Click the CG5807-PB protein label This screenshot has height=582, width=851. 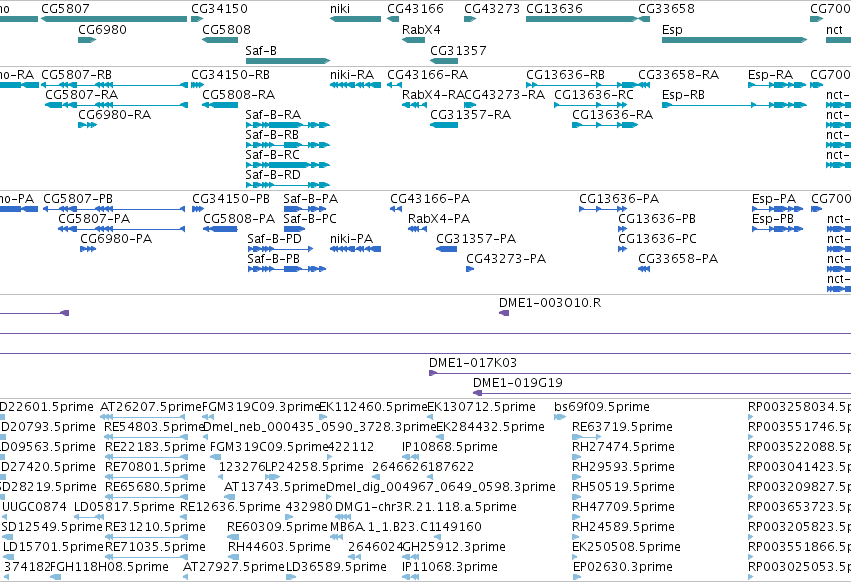[78, 199]
